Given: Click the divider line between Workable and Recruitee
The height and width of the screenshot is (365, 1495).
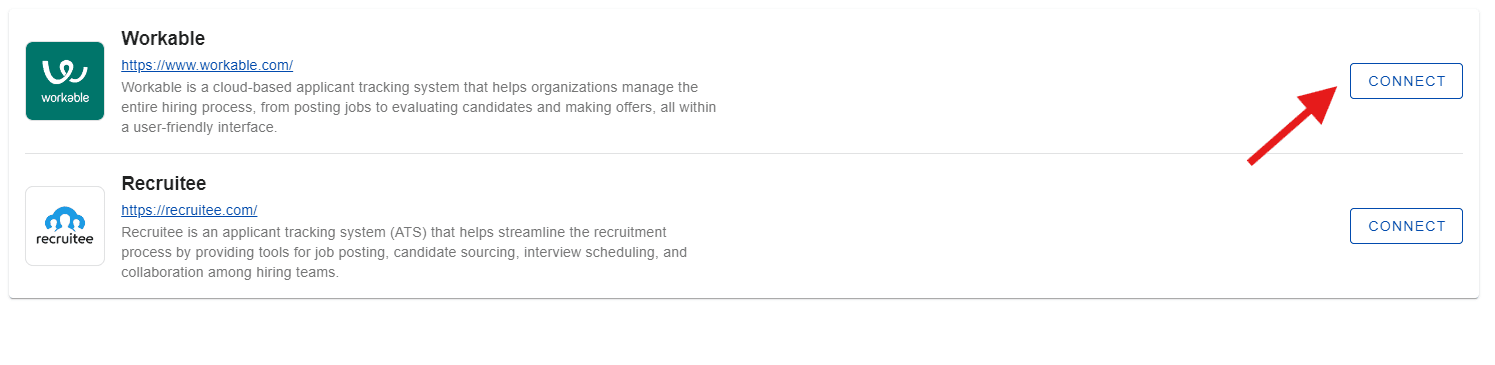Looking at the screenshot, I should (x=744, y=153).
